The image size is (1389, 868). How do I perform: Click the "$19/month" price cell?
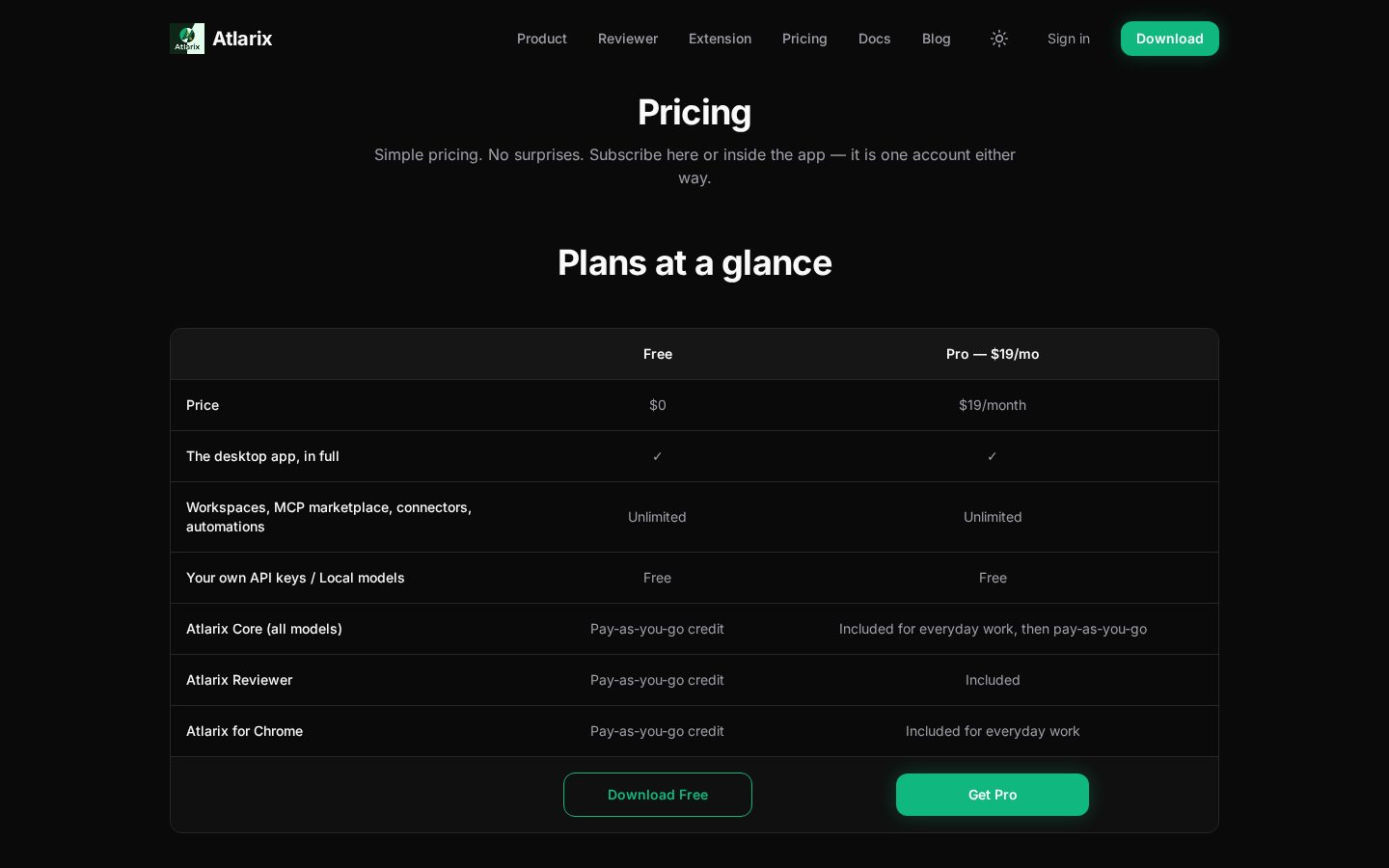pyautogui.click(x=993, y=405)
